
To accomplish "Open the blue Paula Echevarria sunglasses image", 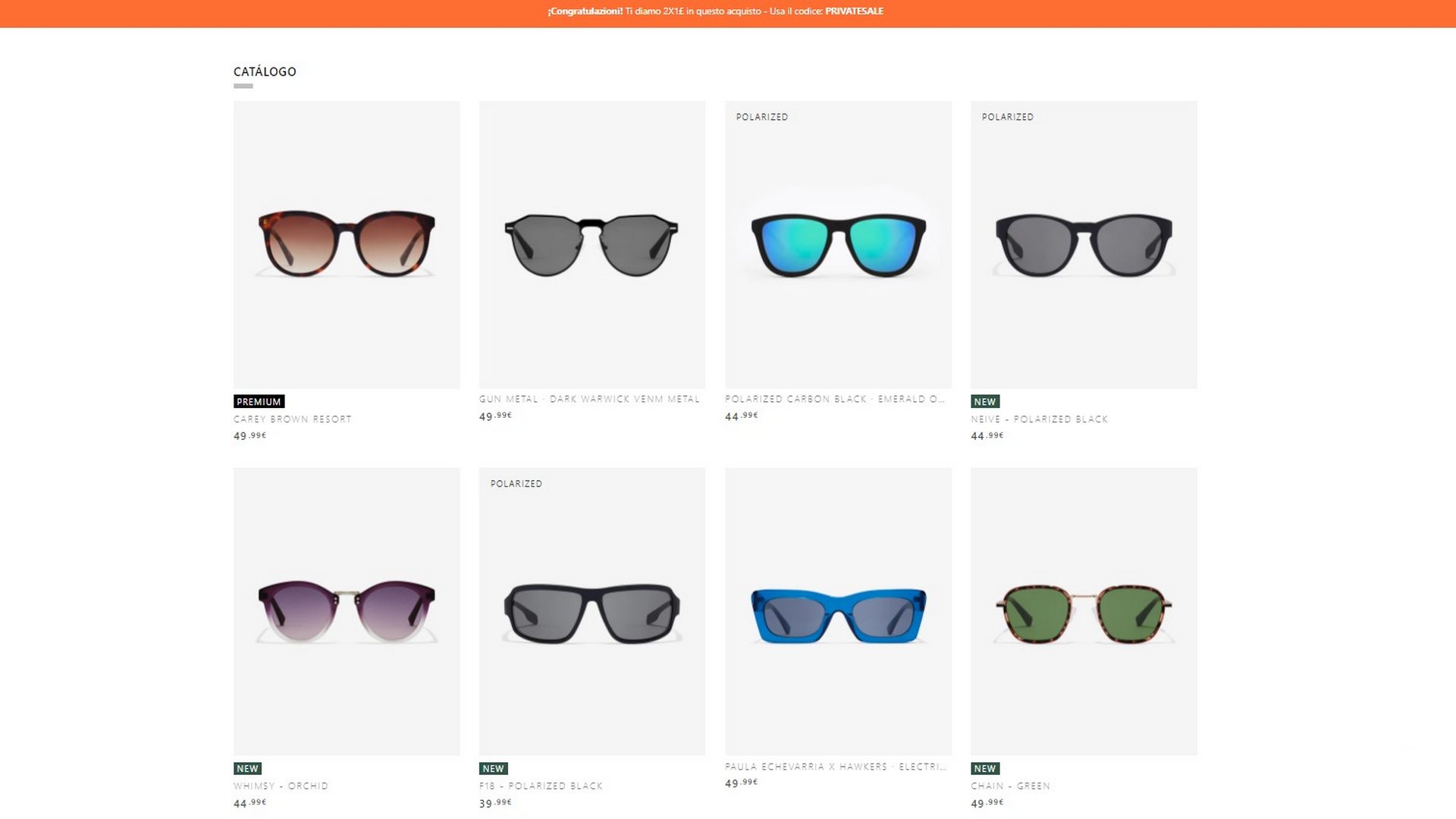I will [x=838, y=611].
